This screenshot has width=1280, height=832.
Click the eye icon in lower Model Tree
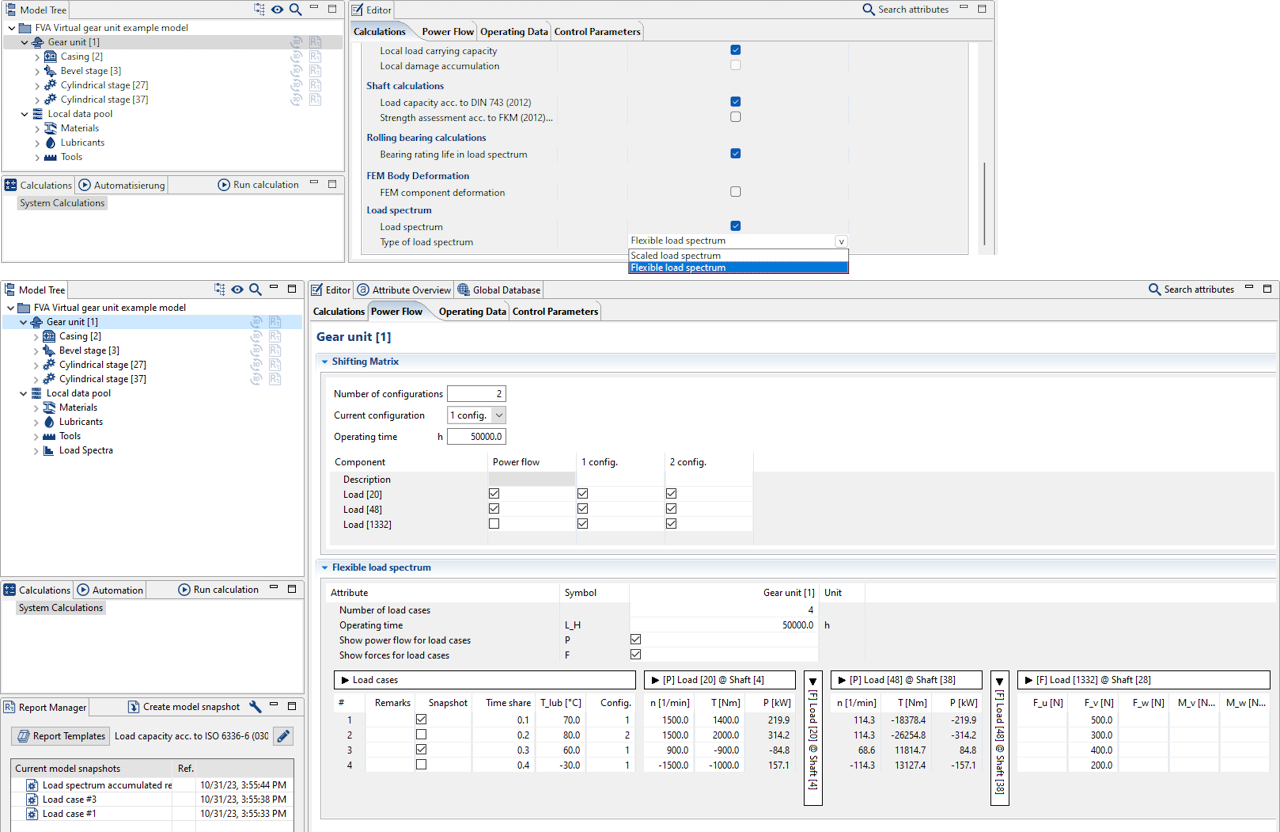pos(237,290)
